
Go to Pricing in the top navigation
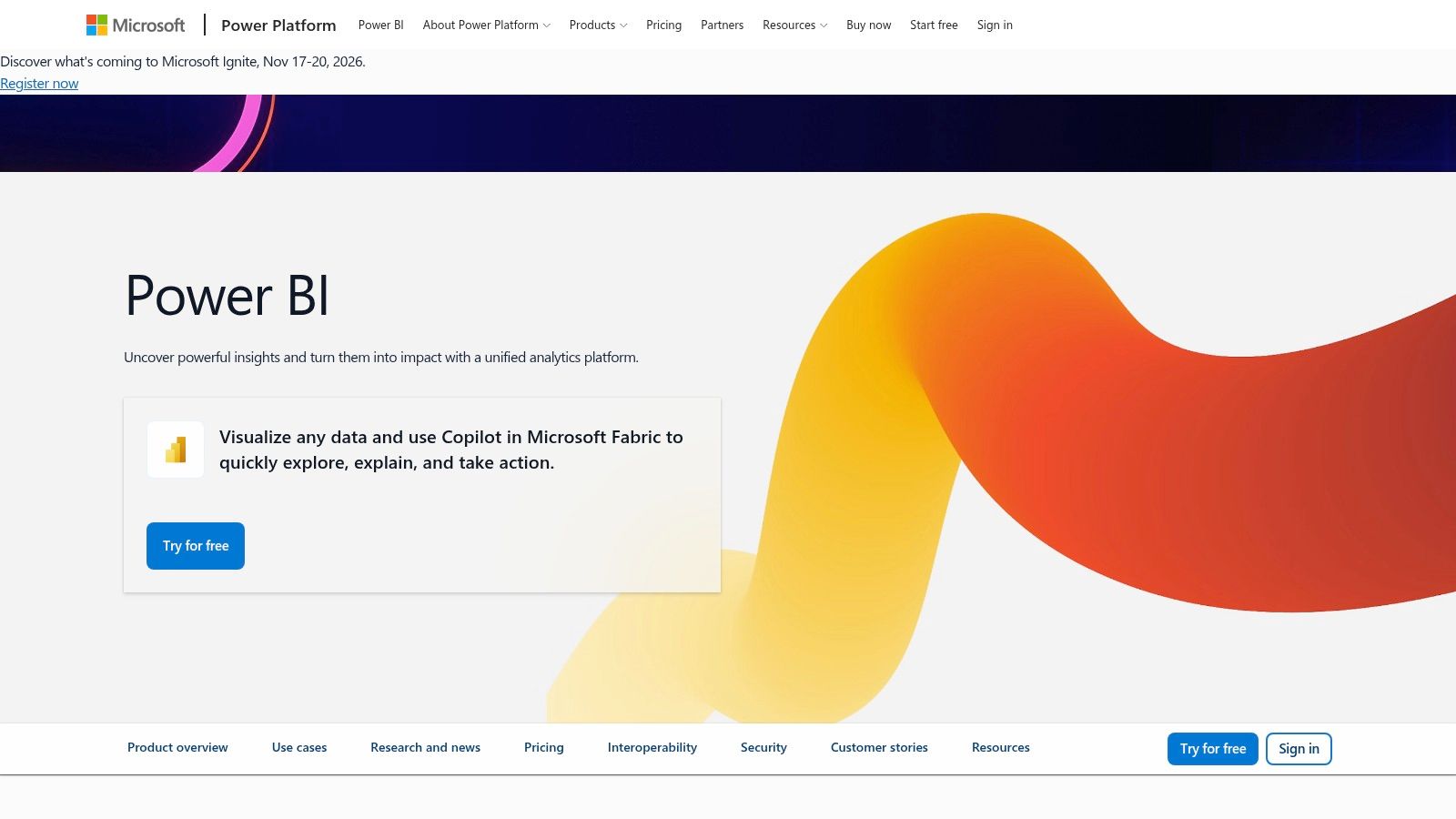coord(663,25)
